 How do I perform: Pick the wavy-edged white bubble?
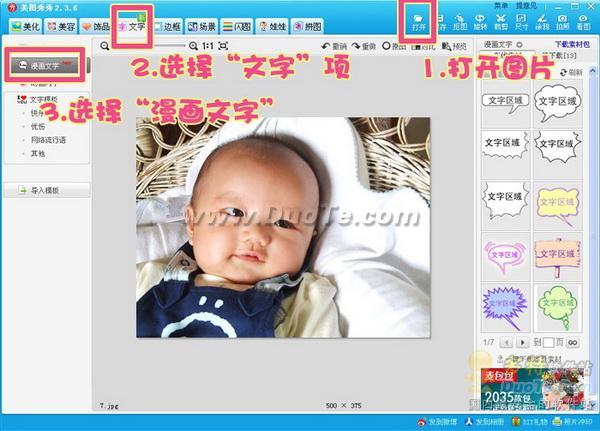click(x=505, y=206)
